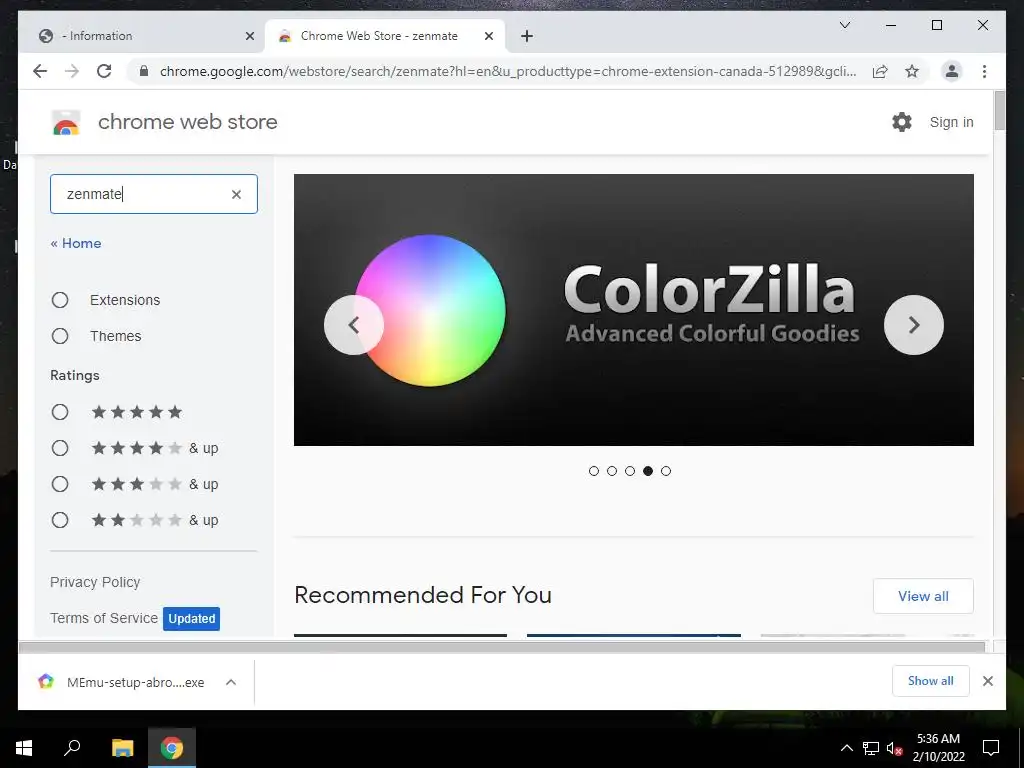This screenshot has width=1024, height=768.
Task: Open Web Store settings gear
Action: (901, 122)
